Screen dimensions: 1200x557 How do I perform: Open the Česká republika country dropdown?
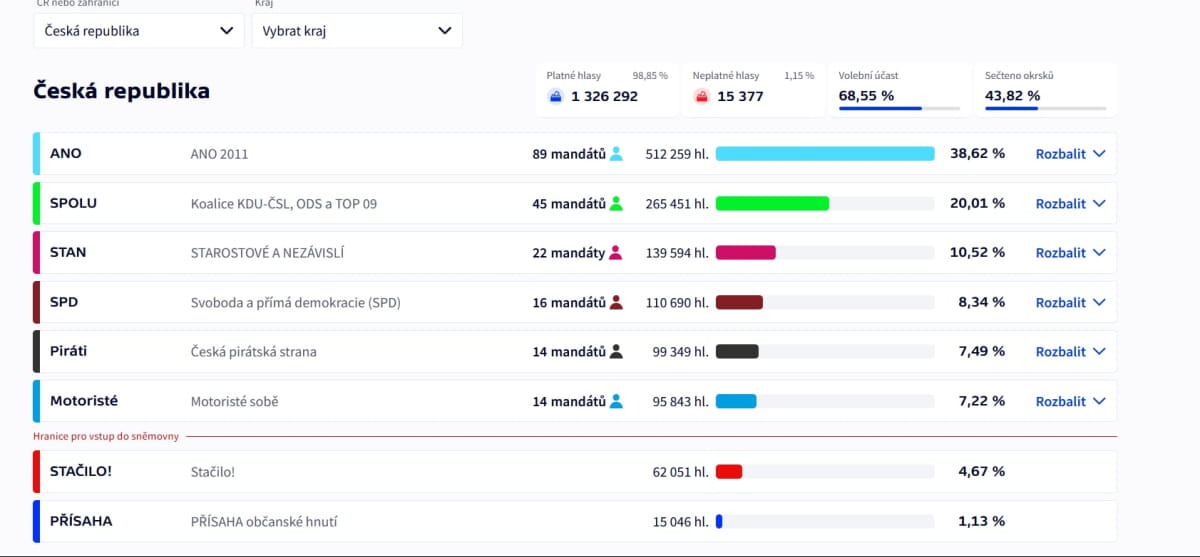click(x=138, y=31)
